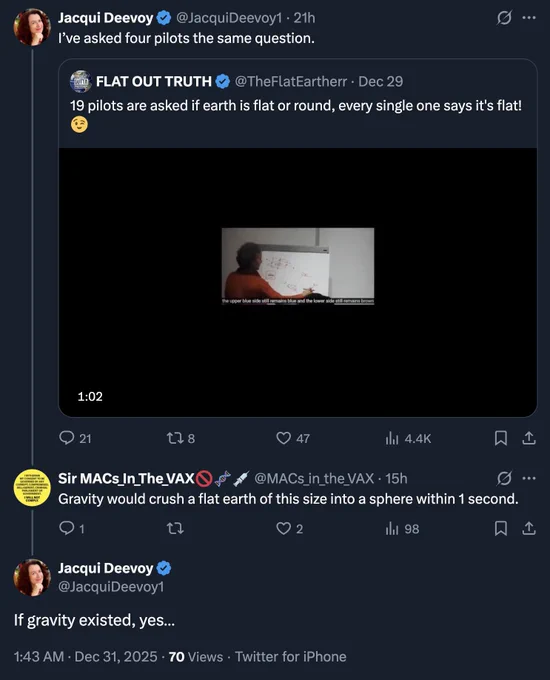Open FLAT OUT TRUTH profile name

(x=154, y=82)
